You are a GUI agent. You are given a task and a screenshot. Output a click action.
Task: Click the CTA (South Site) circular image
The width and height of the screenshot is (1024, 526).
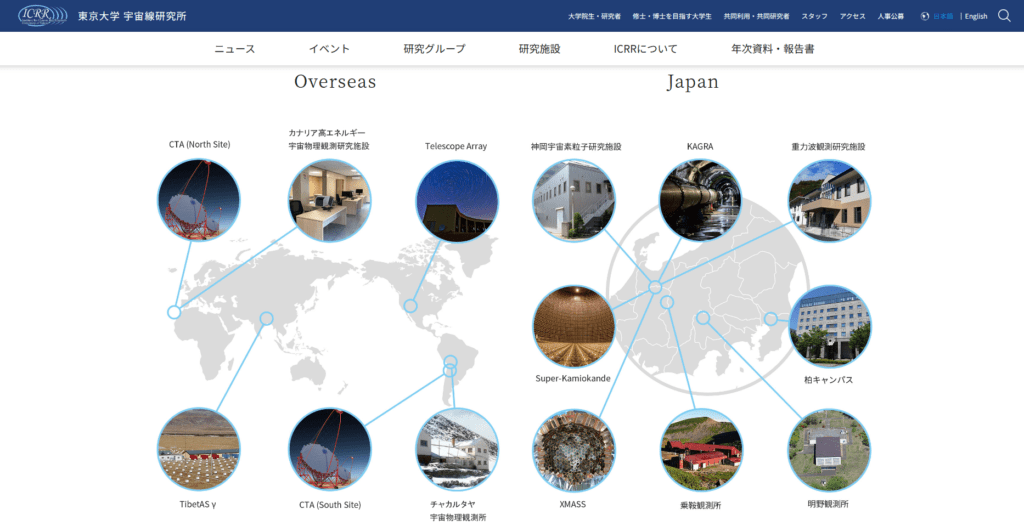[329, 449]
